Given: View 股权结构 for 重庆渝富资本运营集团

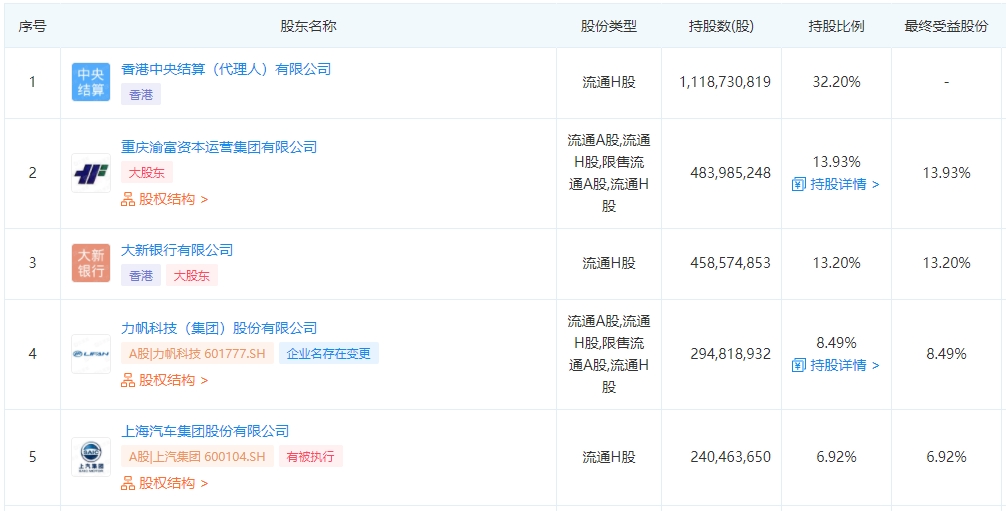Looking at the screenshot, I should [164, 199].
